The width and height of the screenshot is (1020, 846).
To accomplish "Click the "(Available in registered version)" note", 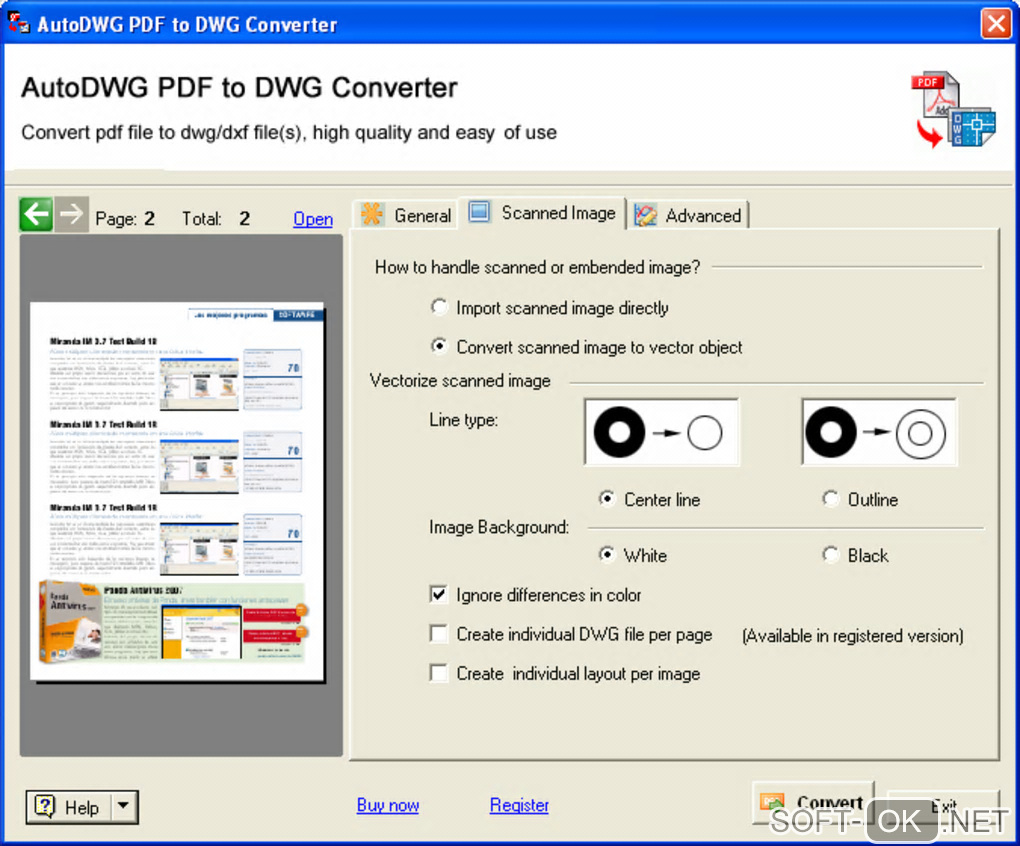I will point(853,635).
